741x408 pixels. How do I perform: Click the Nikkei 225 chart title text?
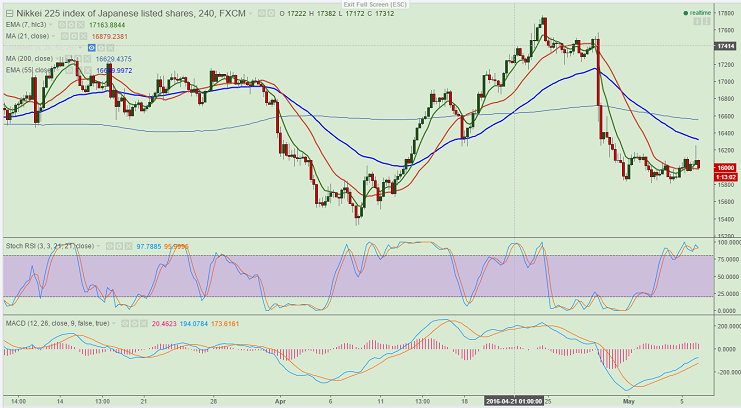click(x=131, y=14)
